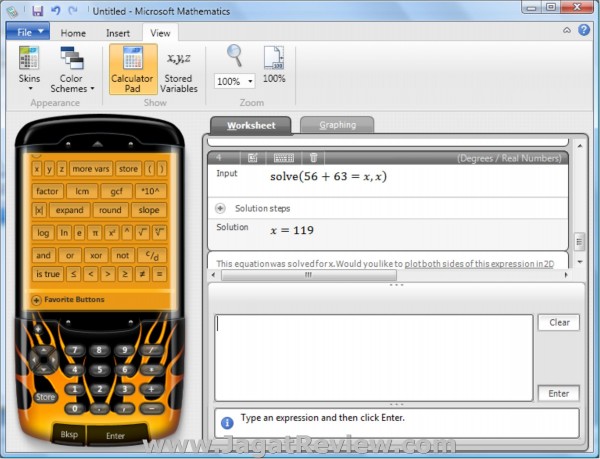Click the directional pad on calculator

[x=44, y=360]
